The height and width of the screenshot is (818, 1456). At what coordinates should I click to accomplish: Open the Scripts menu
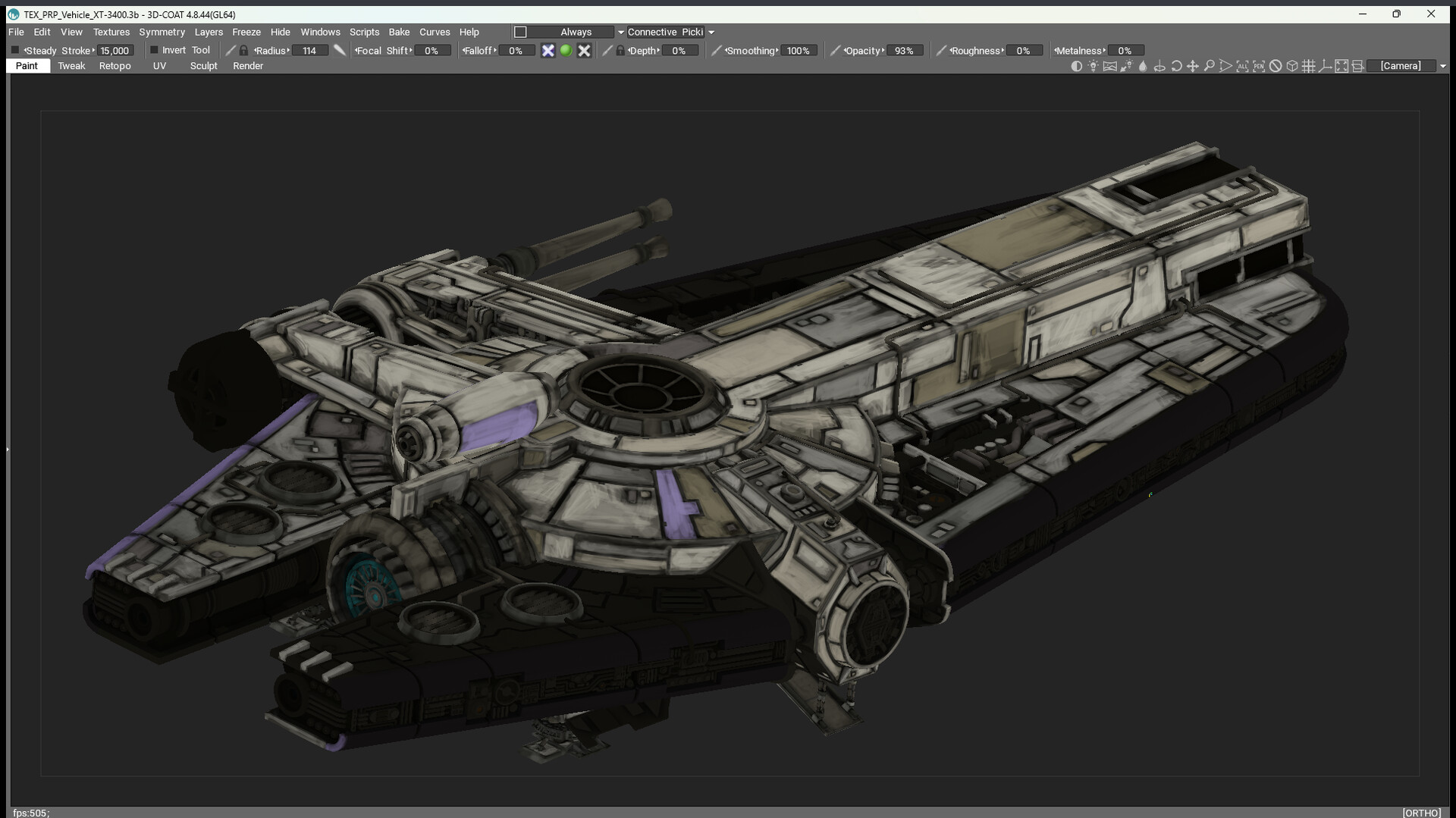point(365,32)
